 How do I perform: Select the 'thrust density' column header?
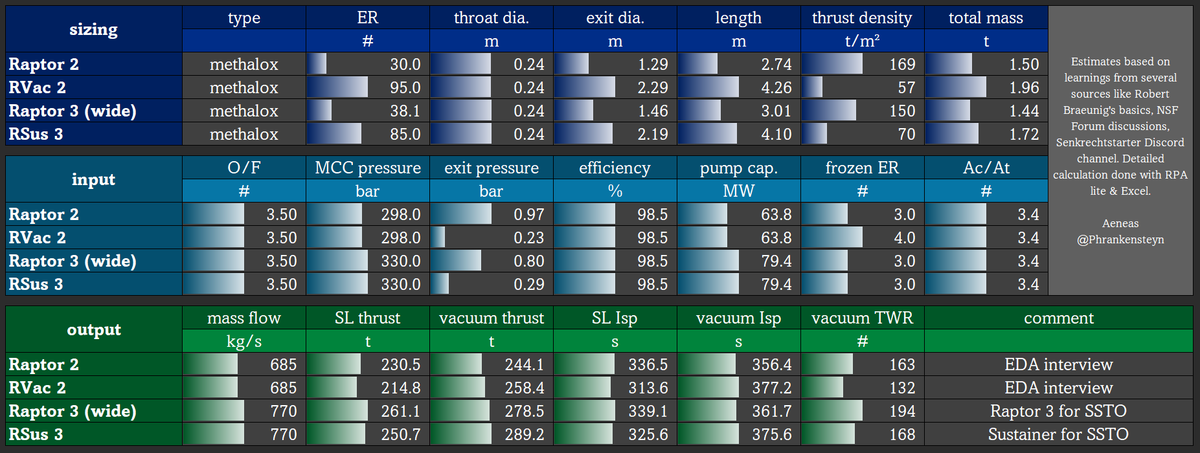[862, 17]
